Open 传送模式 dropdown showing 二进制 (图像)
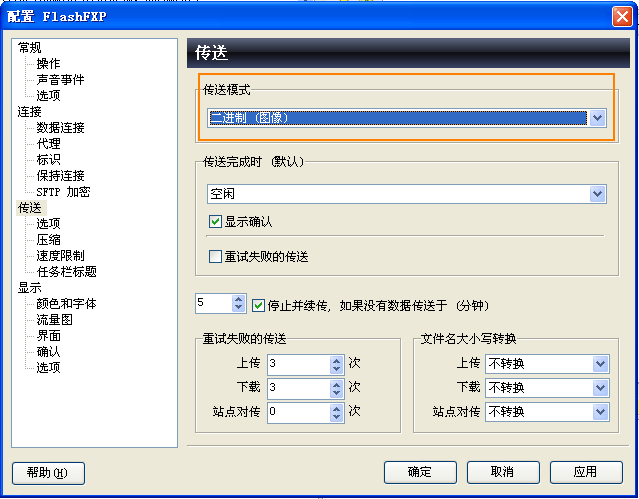 (x=407, y=118)
